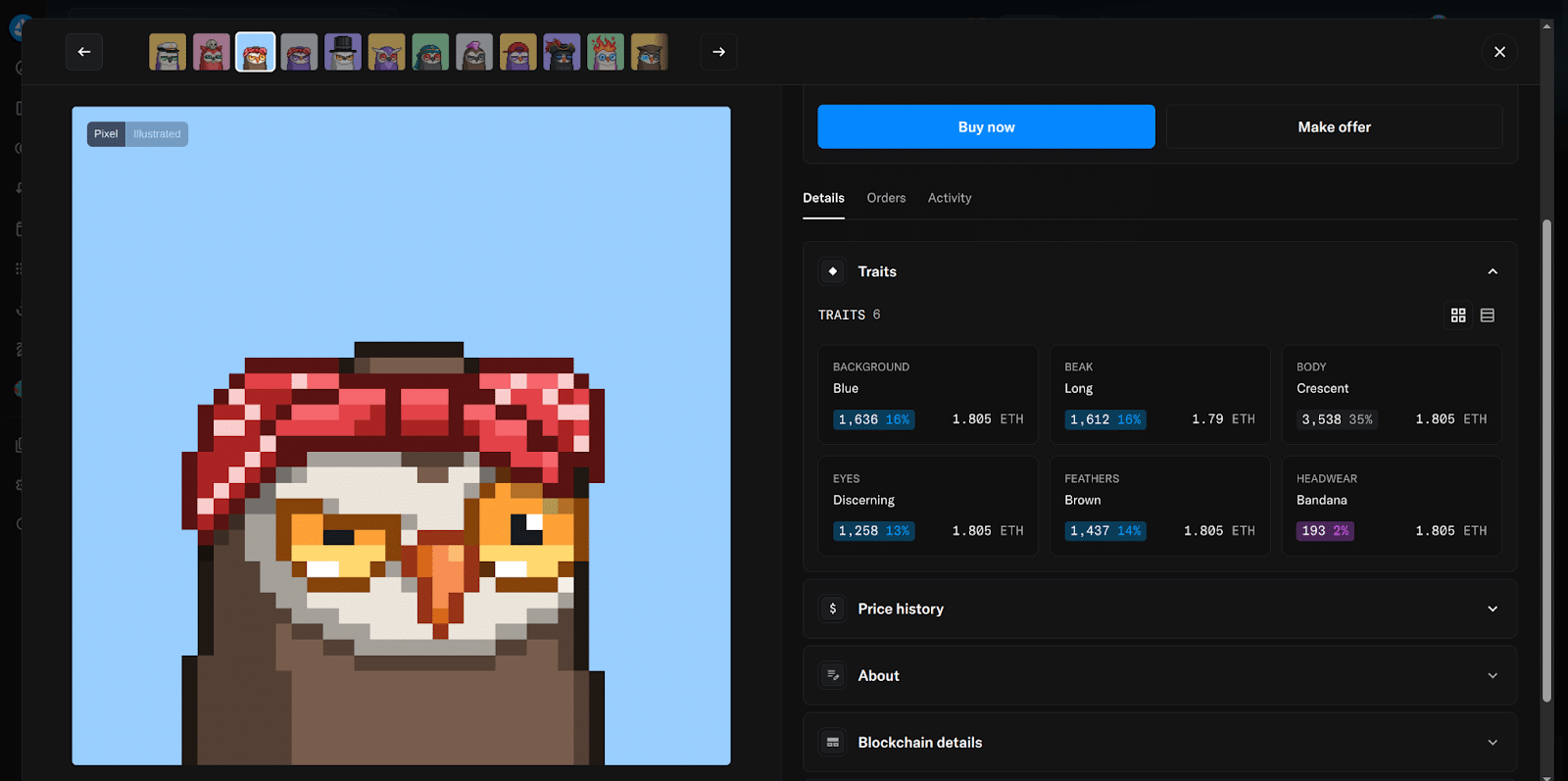Switch traits to list view
1568x781 pixels.
pyautogui.click(x=1488, y=316)
